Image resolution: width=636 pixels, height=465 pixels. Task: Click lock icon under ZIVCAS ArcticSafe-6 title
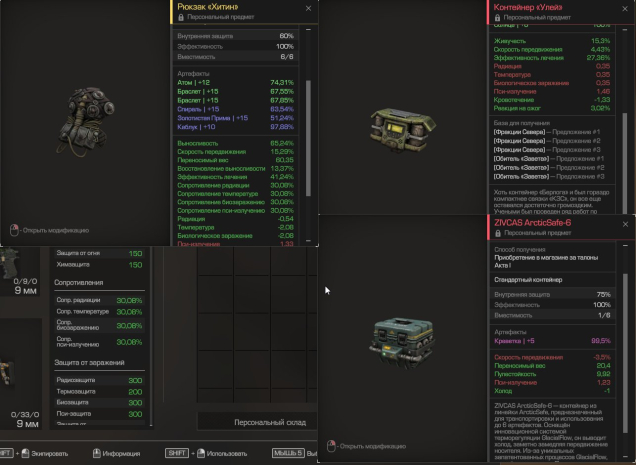pos(498,233)
